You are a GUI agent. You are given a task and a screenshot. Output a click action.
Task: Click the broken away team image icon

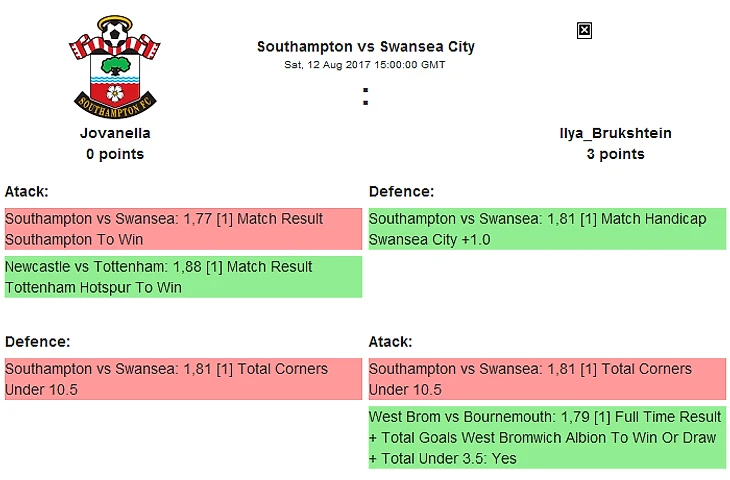coord(585,31)
